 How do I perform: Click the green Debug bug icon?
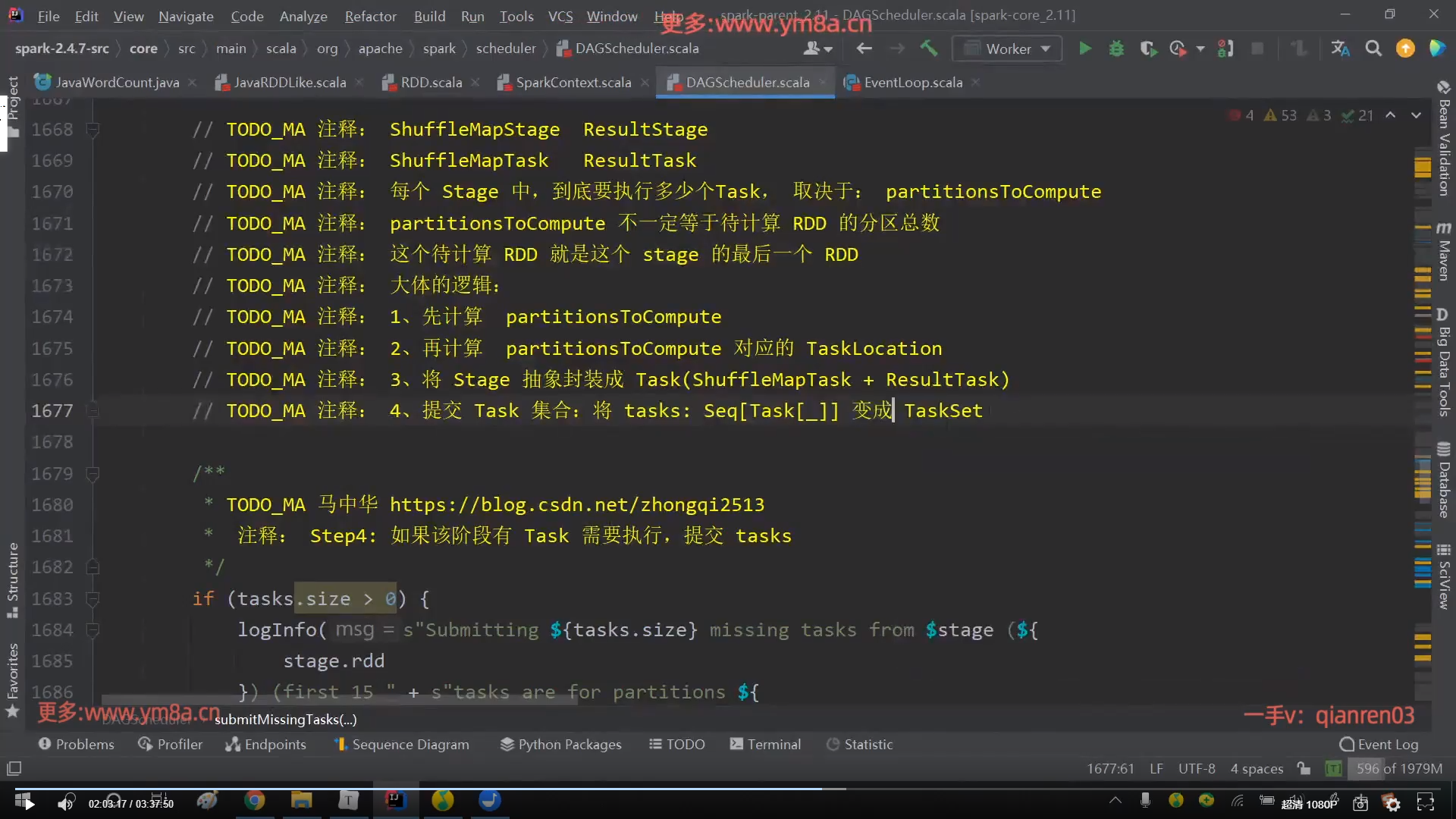(1116, 49)
